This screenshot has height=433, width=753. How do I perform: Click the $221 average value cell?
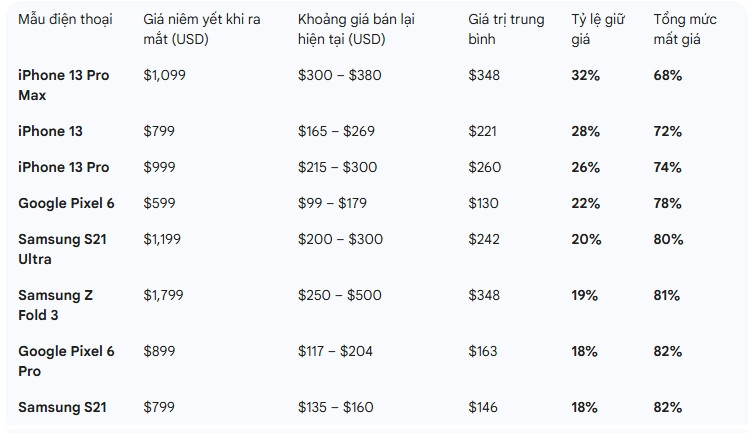[x=486, y=131]
